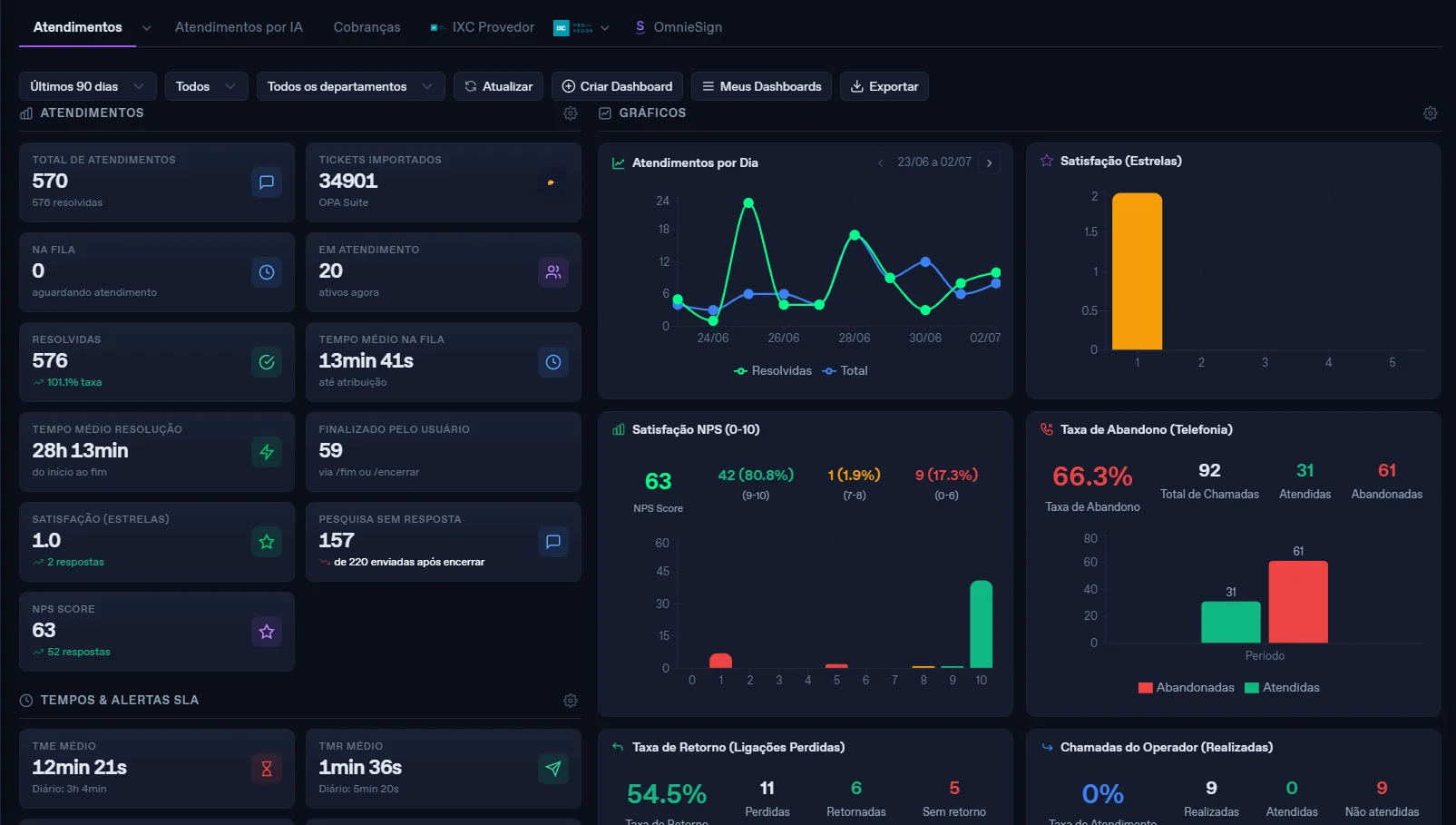Viewport: 1456px width, 825px height.
Task: Click lightning icon in Tempo Médio Resolução card
Action: [x=267, y=452]
